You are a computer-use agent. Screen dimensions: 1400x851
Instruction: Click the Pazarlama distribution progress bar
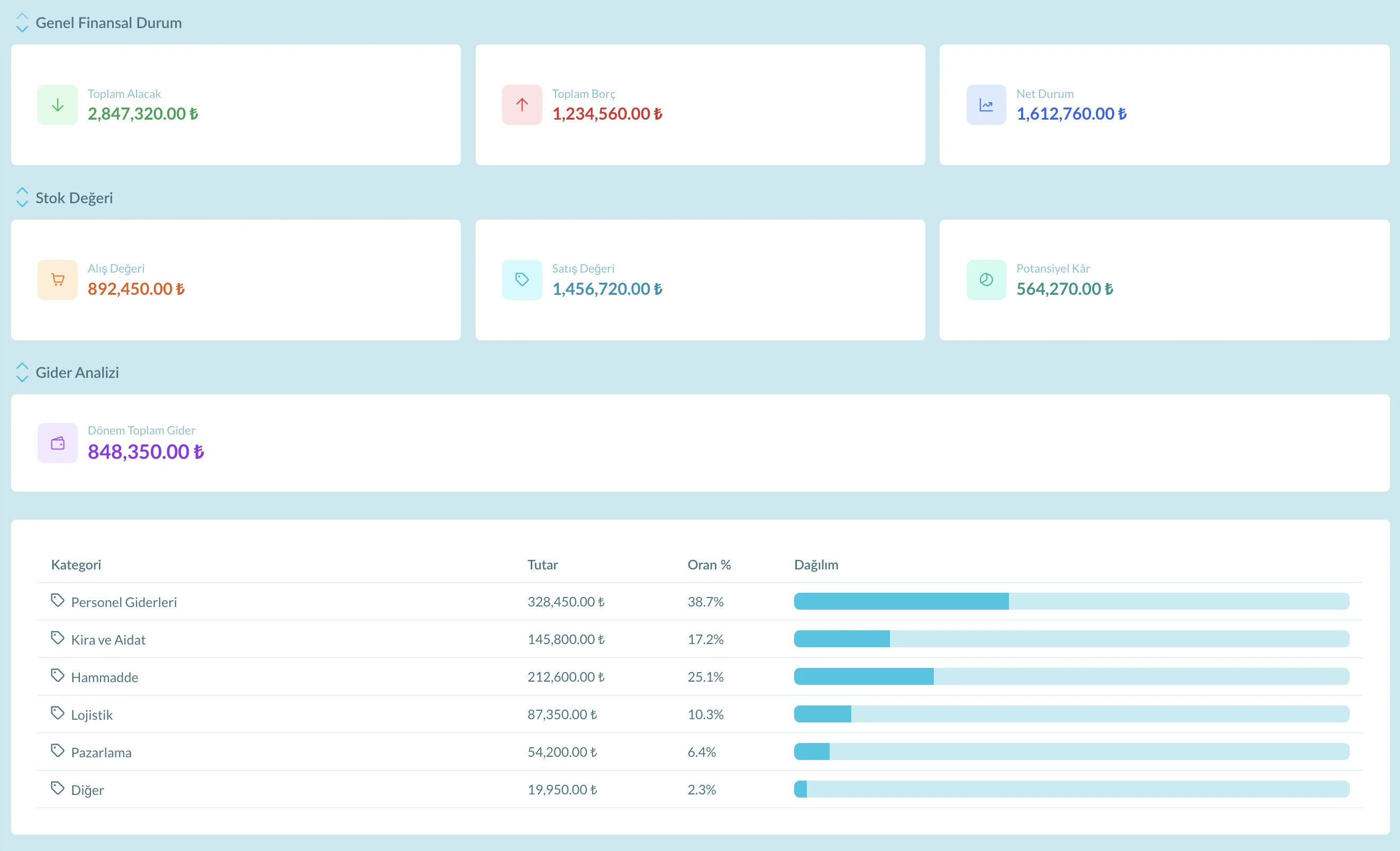click(x=1071, y=752)
